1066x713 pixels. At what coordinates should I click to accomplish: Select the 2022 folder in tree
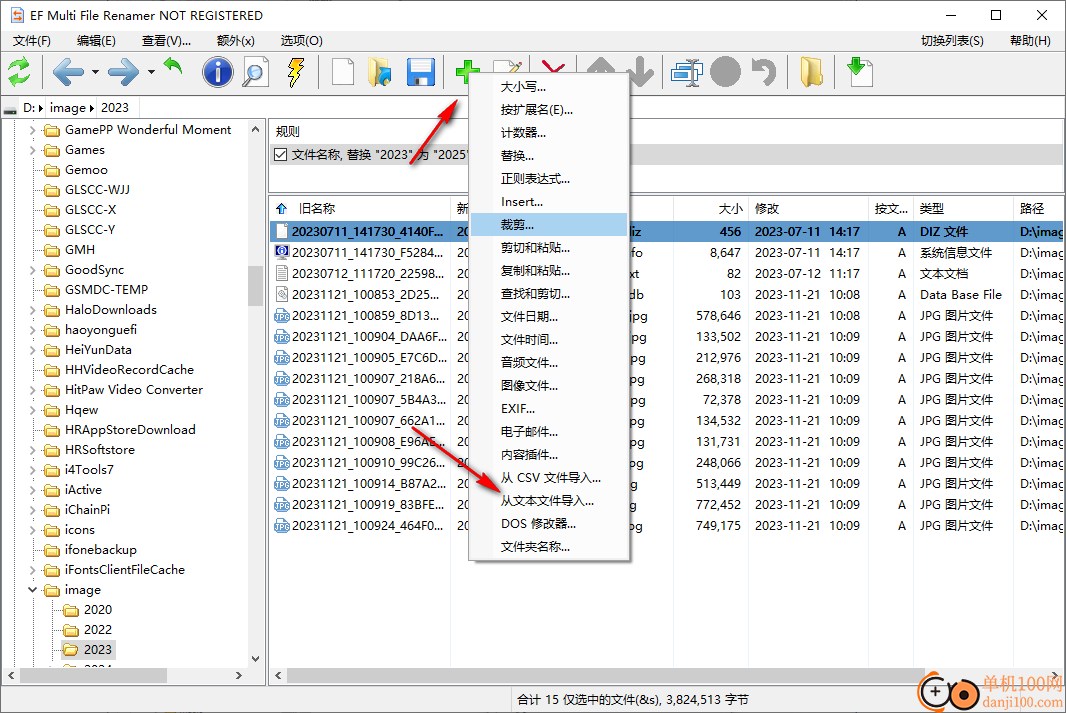(x=98, y=630)
